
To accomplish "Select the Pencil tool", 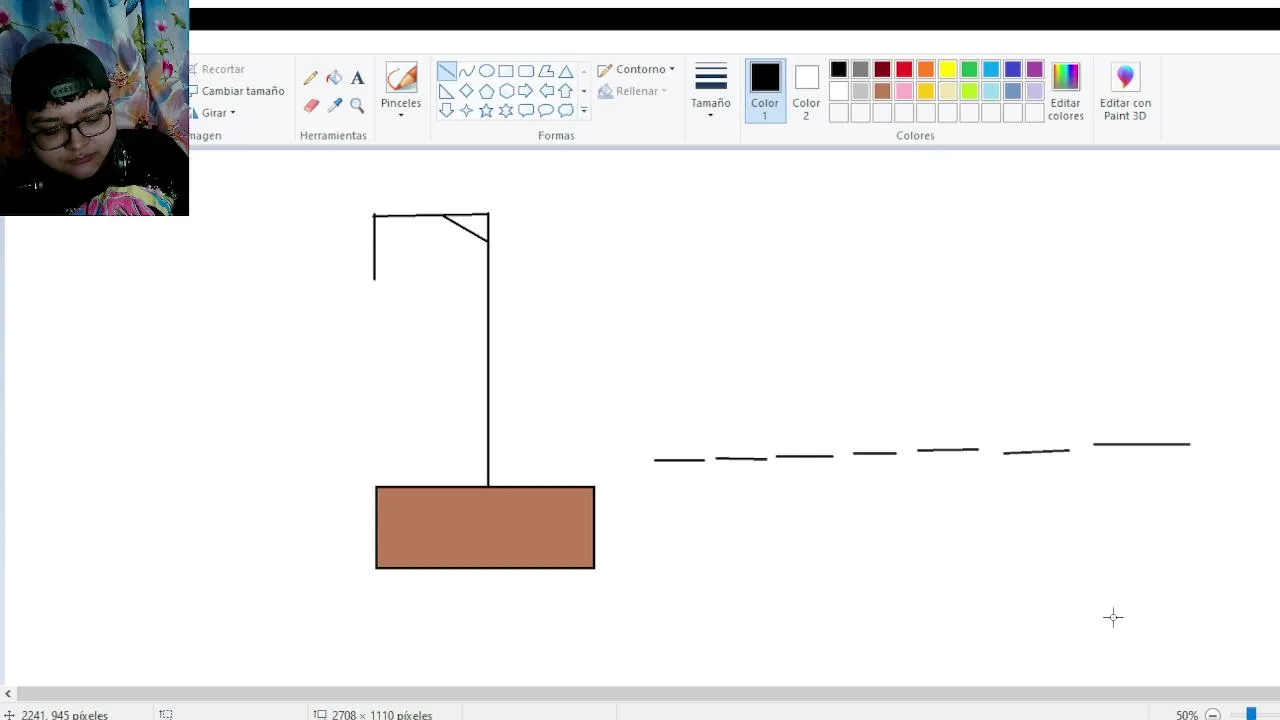I will point(311,78).
